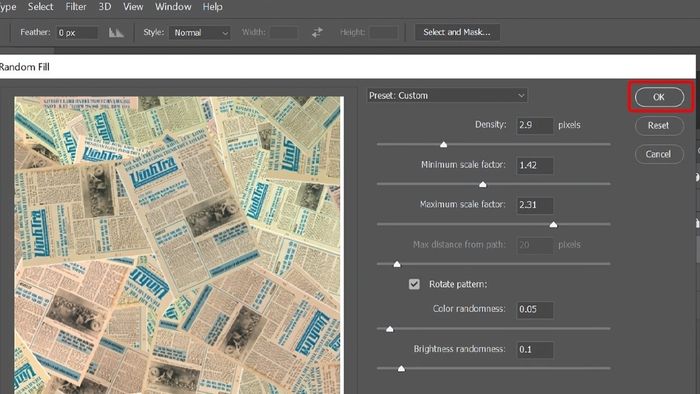Viewport: 700px width, 394px height.
Task: Open the Filter menu
Action: 76,7
